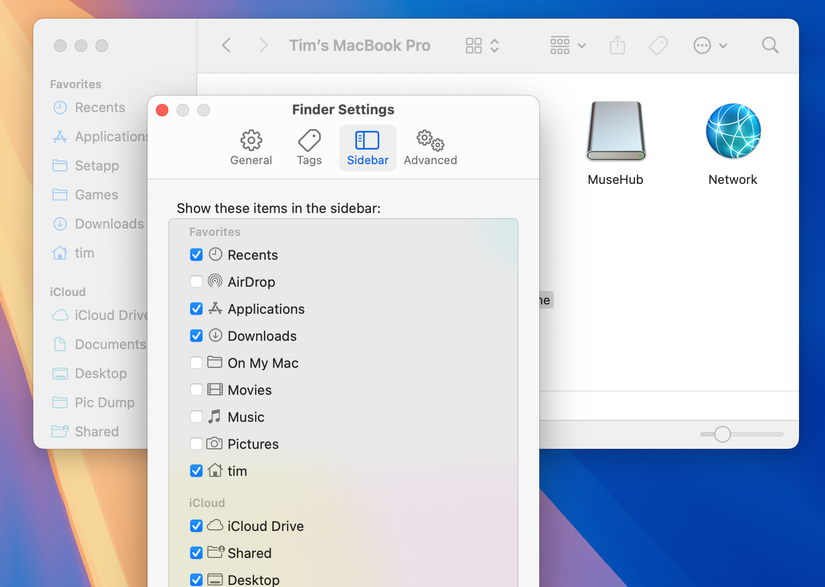Select Games in the Favorites sidebar
Viewport: 825px width, 587px height.
(x=88, y=194)
